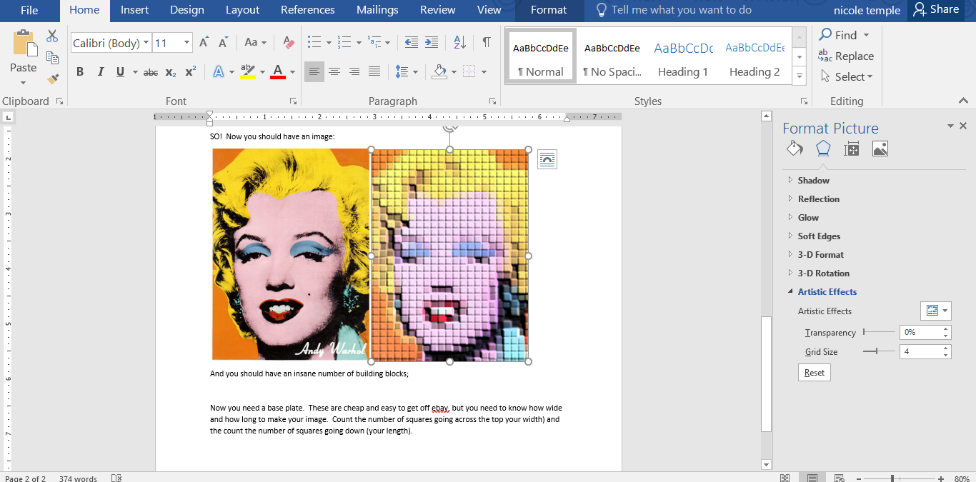This screenshot has height=482, width=976.
Task: Apply strikethrough formatting
Action: coord(151,72)
